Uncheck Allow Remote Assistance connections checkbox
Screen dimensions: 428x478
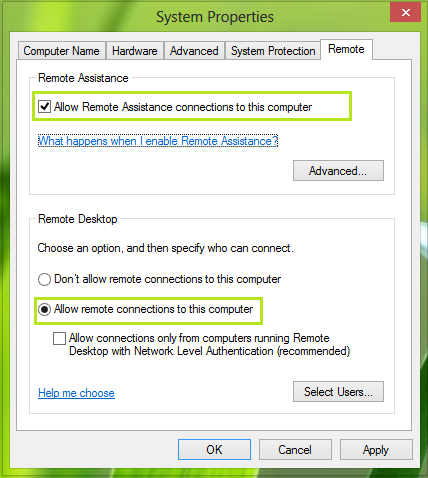pyautogui.click(x=44, y=107)
